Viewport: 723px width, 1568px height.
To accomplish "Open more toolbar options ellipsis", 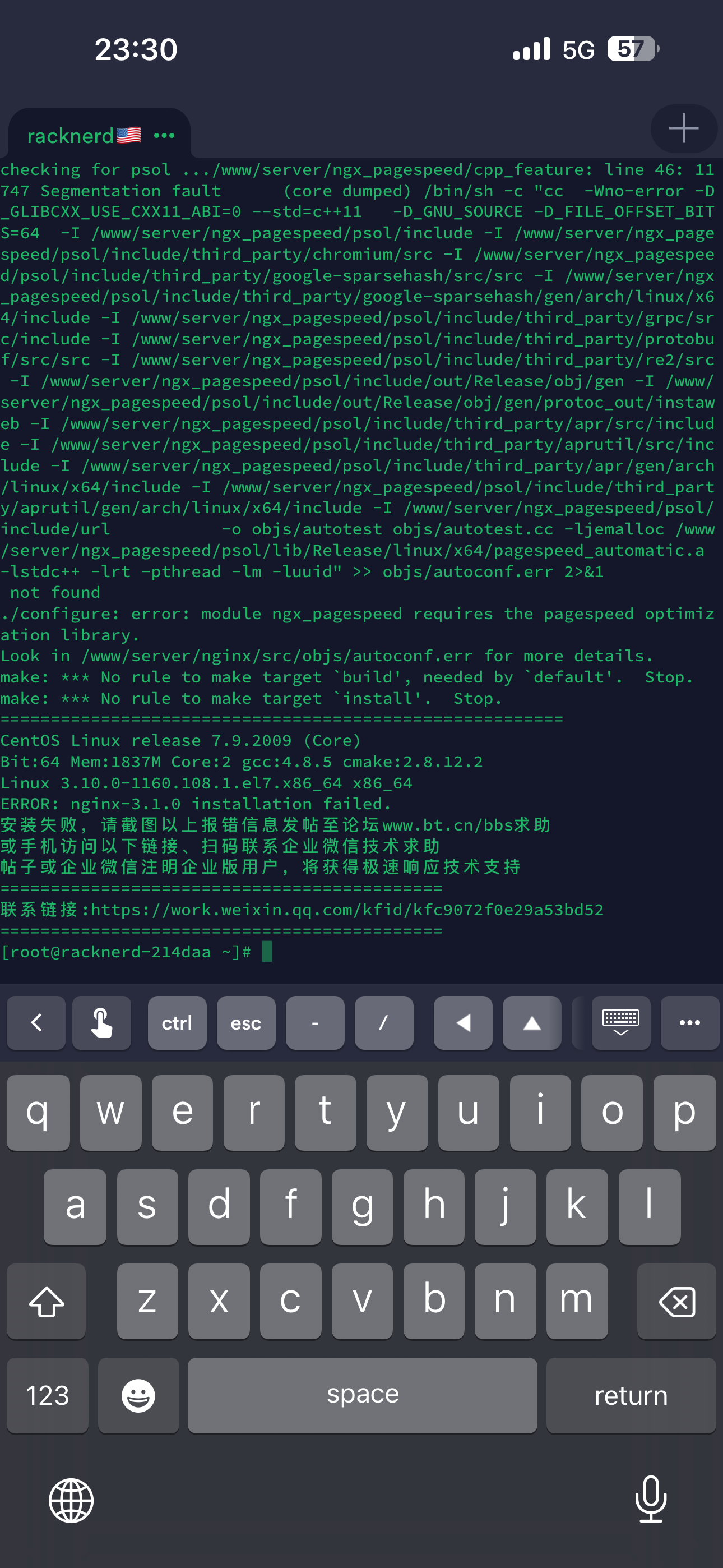I will click(689, 1022).
